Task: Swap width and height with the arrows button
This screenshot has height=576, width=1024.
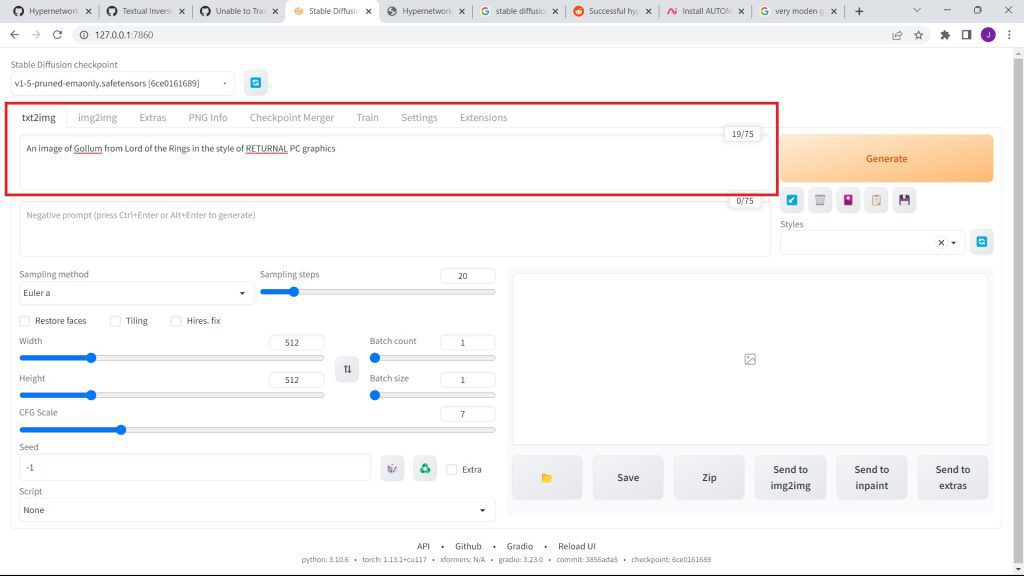Action: tap(347, 369)
